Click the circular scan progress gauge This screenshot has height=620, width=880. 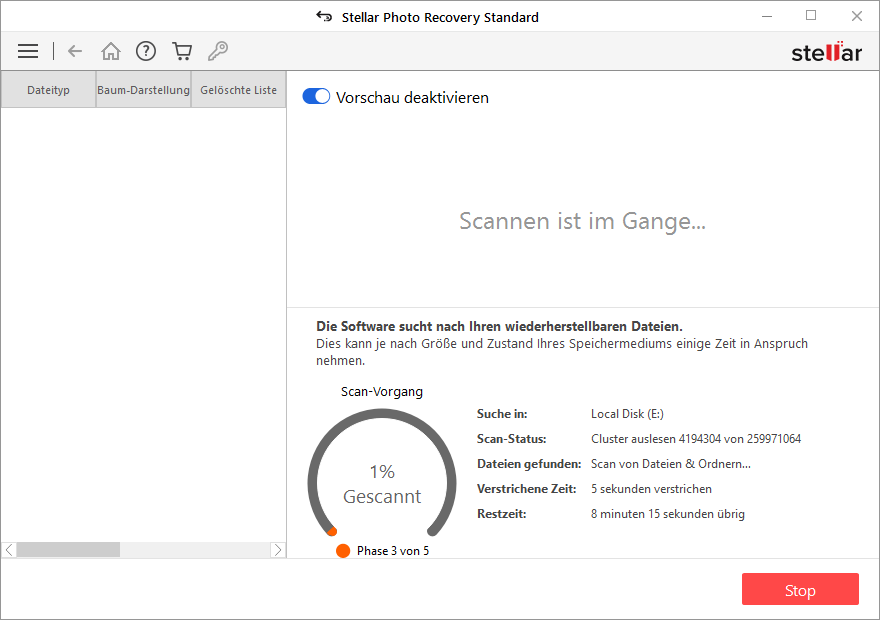(382, 472)
